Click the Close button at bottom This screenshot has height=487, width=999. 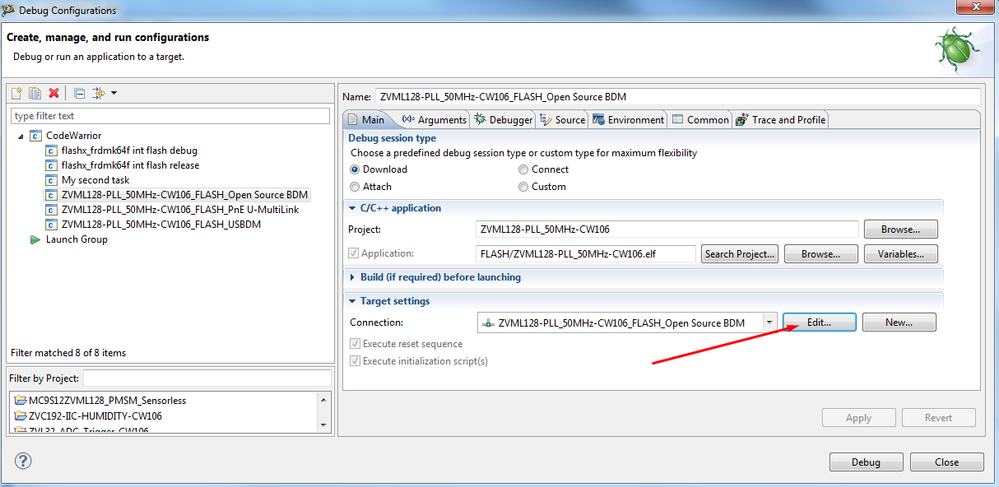click(x=947, y=462)
